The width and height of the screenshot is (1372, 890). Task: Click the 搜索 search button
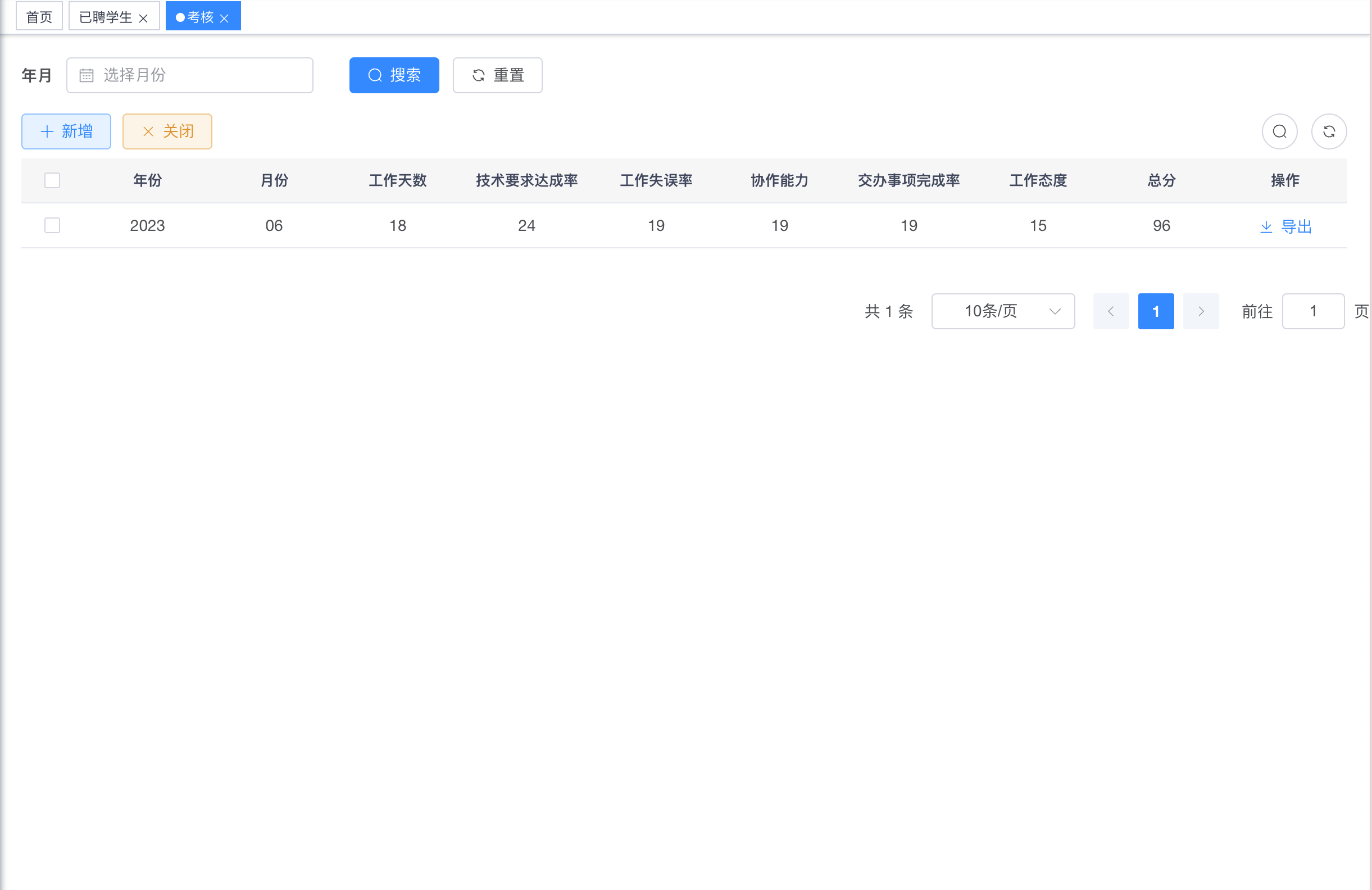(x=394, y=75)
